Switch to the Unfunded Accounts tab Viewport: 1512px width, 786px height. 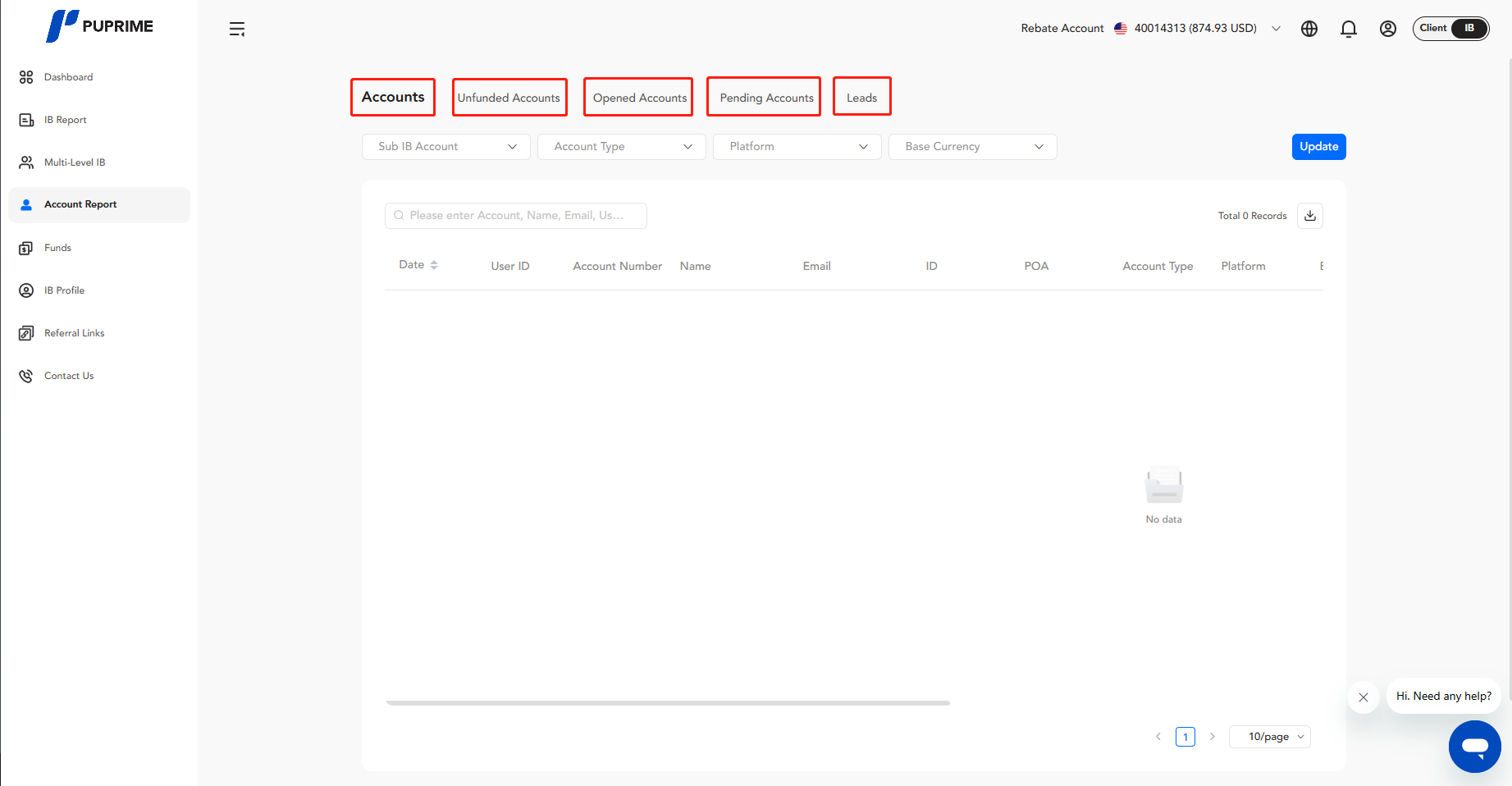(x=509, y=97)
